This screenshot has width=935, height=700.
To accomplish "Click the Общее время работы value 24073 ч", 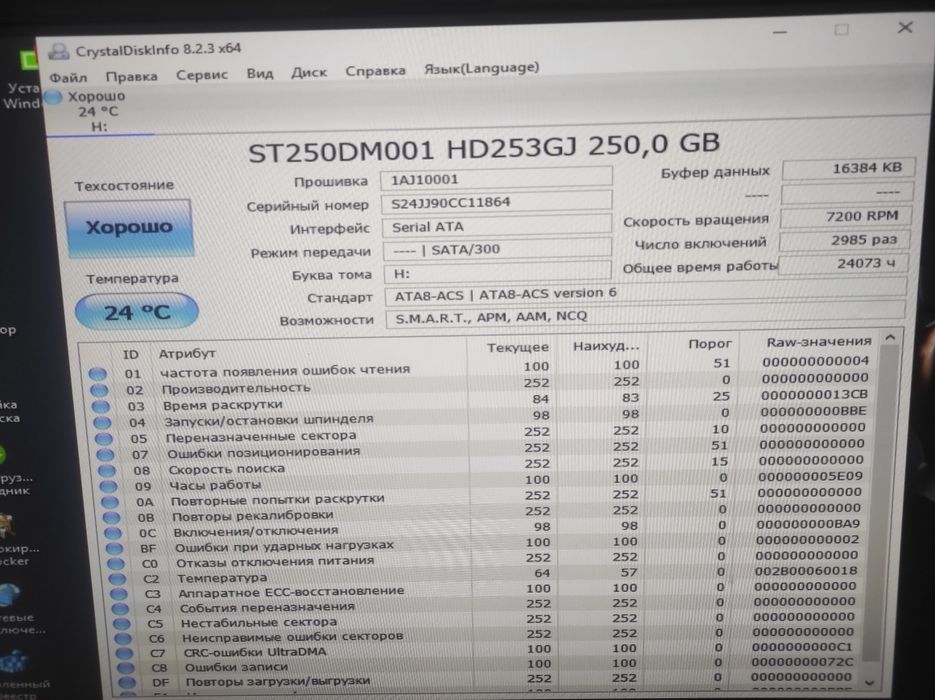I will pyautogui.click(x=843, y=264).
